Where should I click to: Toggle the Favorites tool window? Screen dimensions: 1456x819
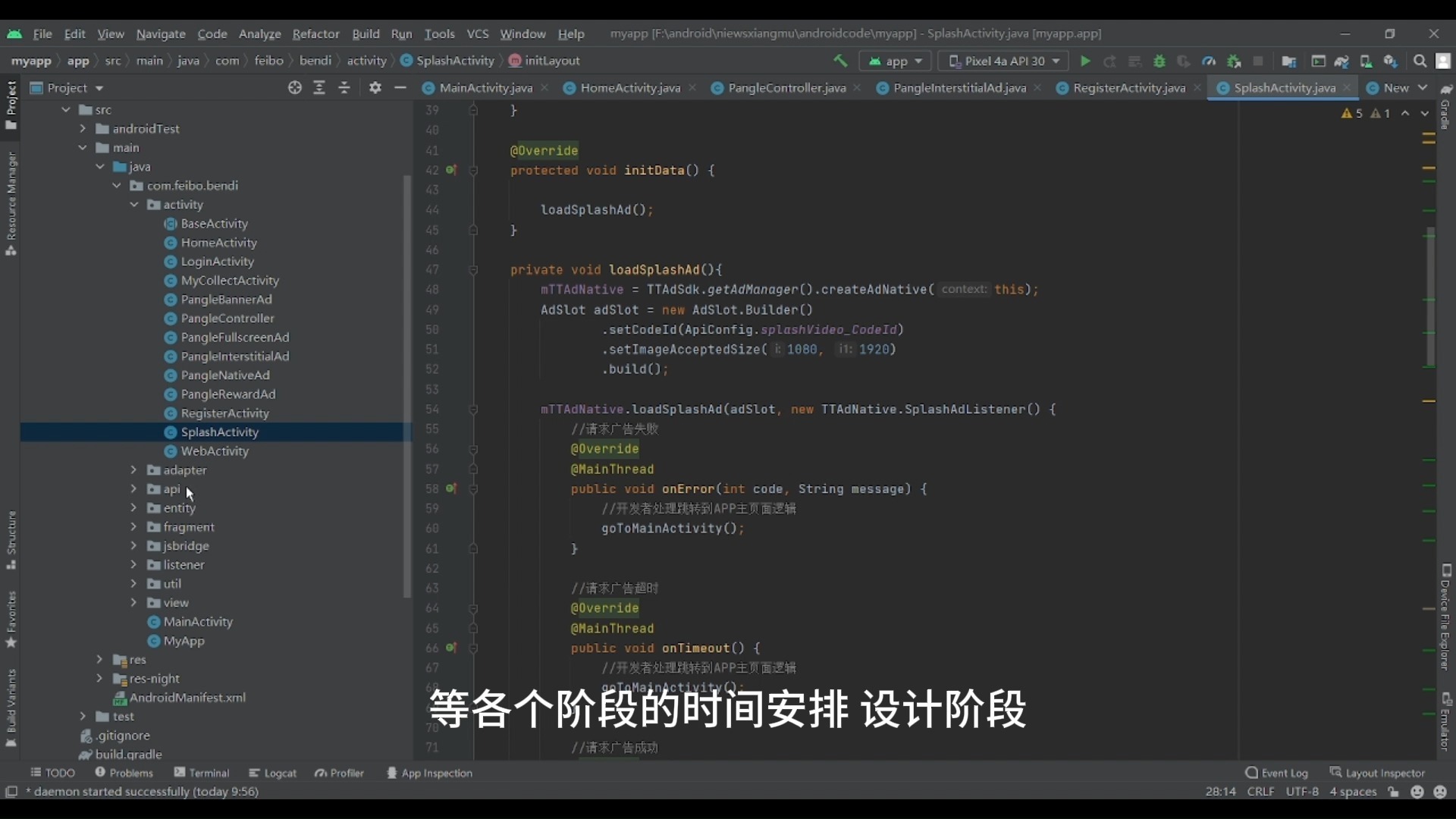(11, 619)
